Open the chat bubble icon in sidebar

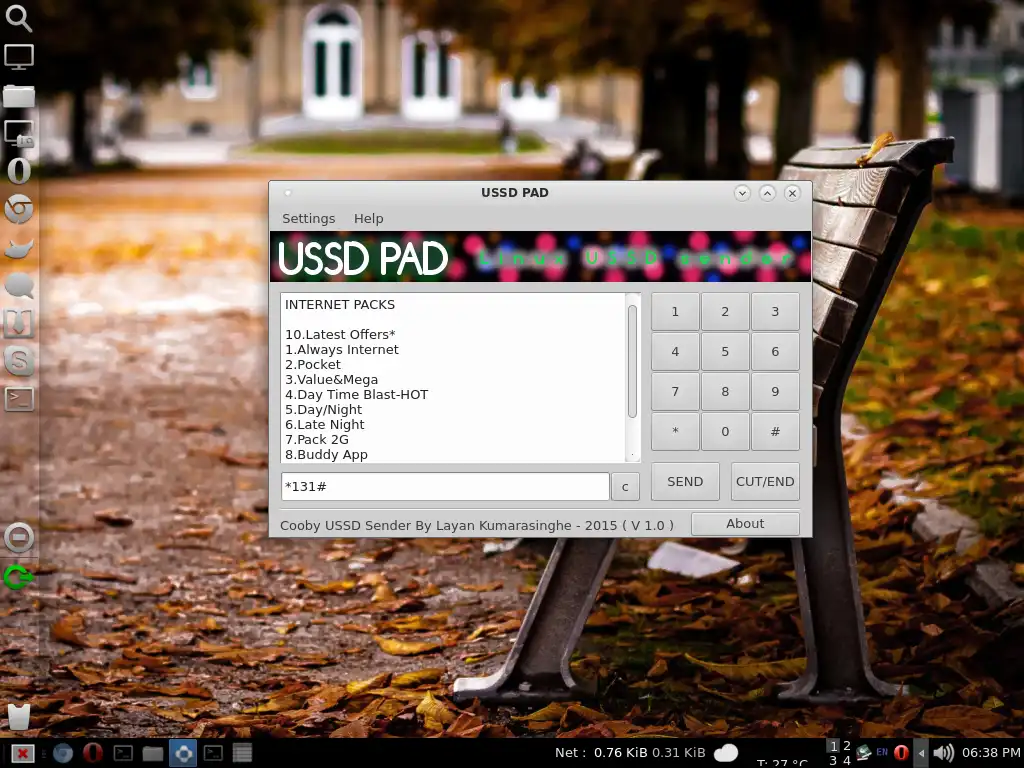click(19, 285)
